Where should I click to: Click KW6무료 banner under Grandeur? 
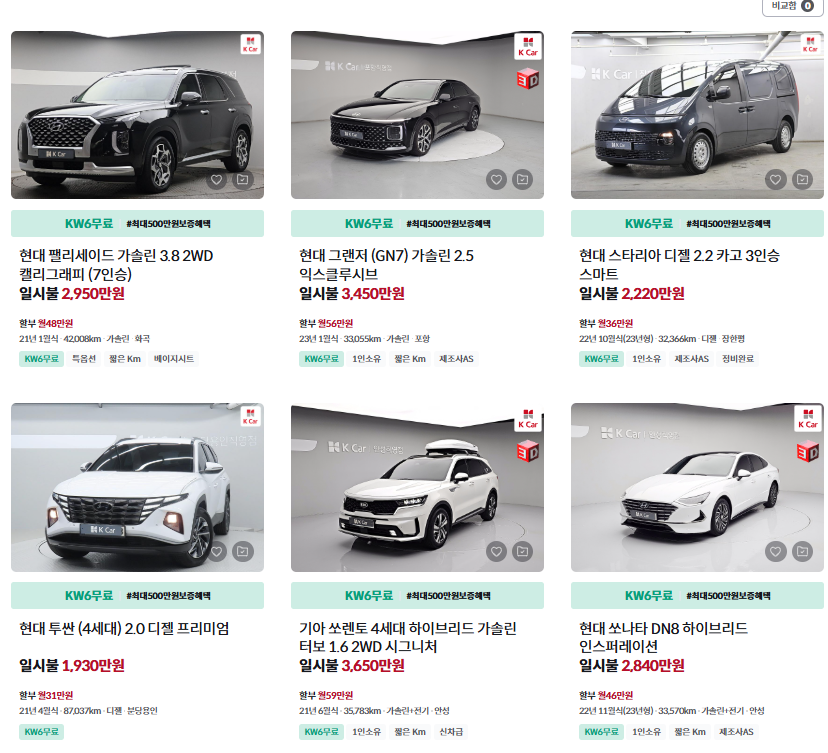pos(417,223)
